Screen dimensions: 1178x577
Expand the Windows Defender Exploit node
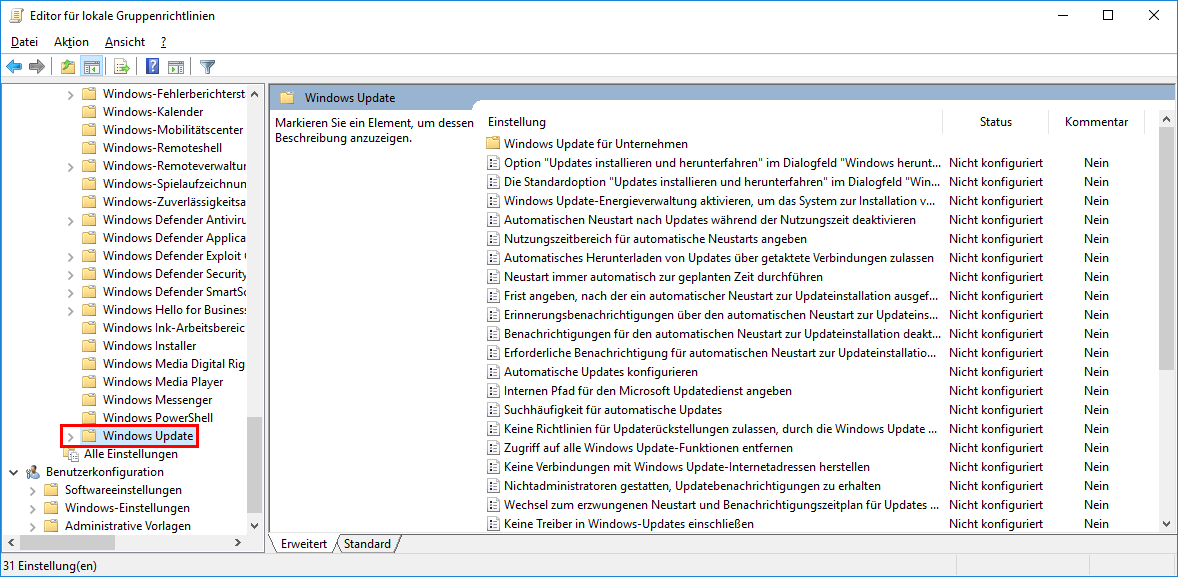coord(70,256)
